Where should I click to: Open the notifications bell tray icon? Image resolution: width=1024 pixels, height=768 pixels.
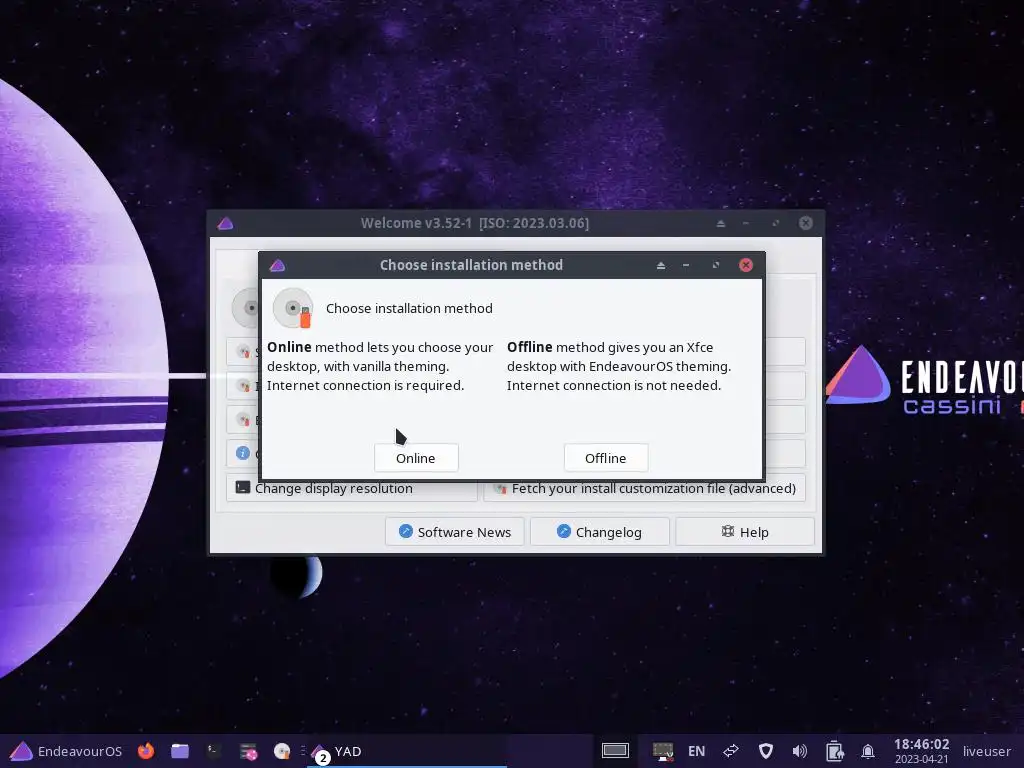pyautogui.click(x=868, y=751)
